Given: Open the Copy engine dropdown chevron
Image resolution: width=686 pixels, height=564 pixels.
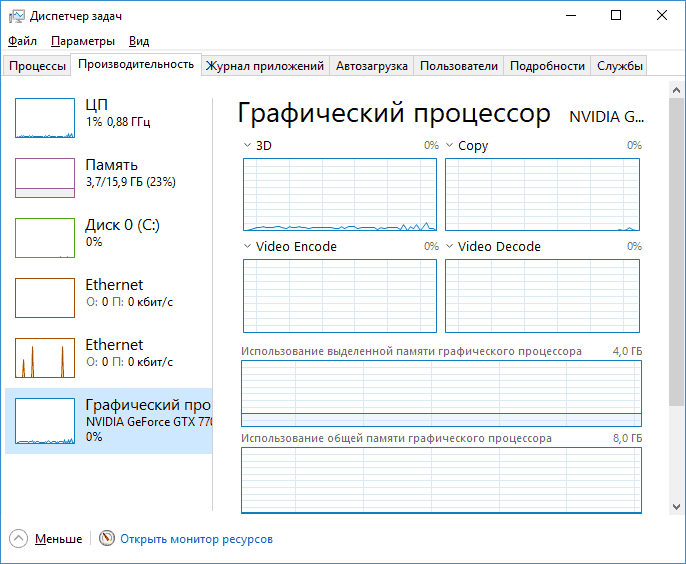Looking at the screenshot, I should click(449, 145).
